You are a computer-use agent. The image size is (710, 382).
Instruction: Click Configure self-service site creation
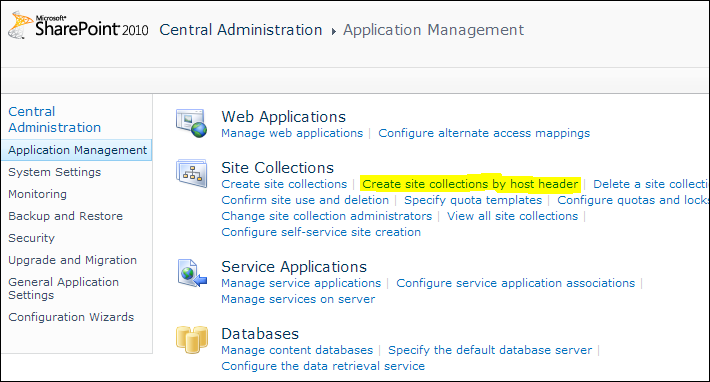point(321,232)
